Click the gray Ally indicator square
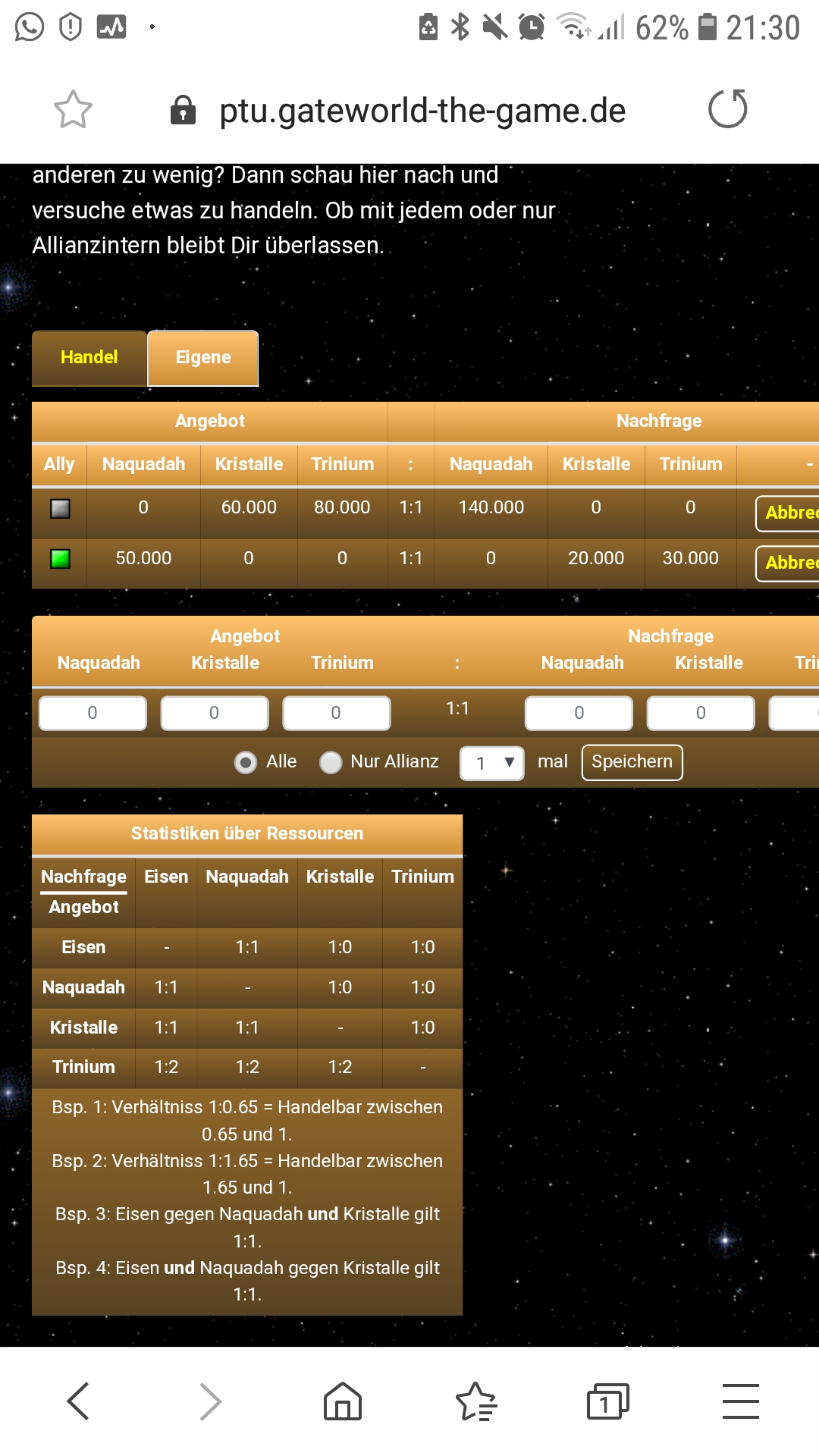Image resolution: width=819 pixels, height=1456 pixels. [x=60, y=508]
